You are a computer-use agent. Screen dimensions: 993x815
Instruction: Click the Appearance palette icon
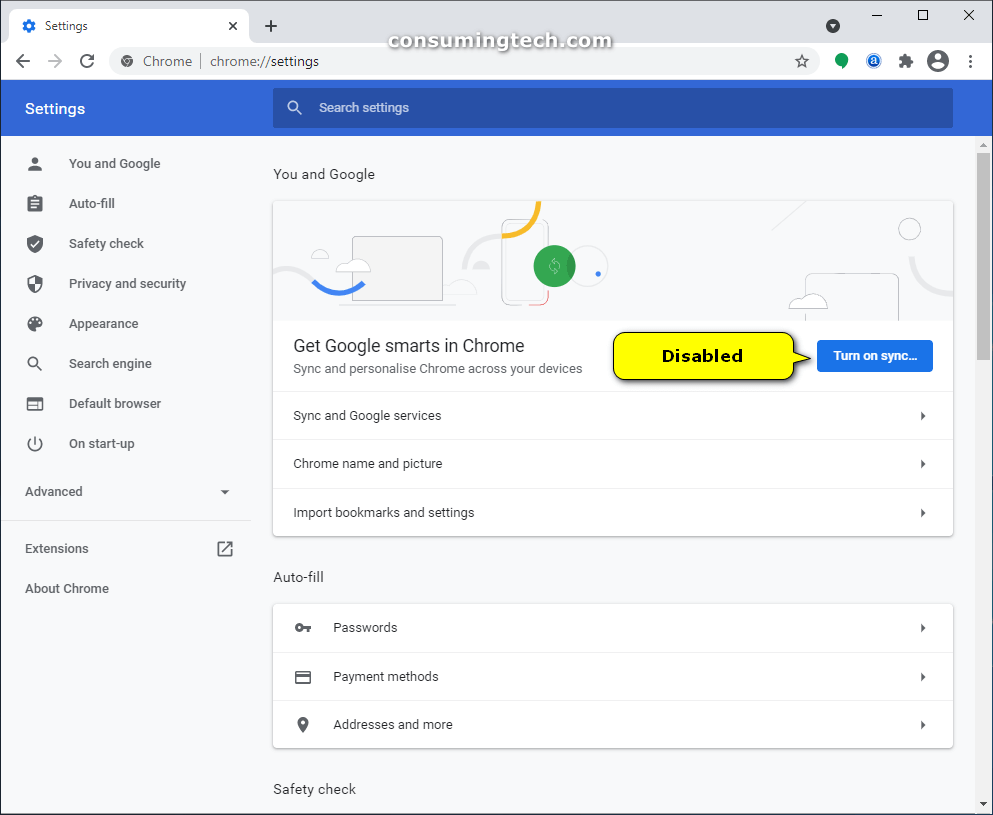point(35,324)
